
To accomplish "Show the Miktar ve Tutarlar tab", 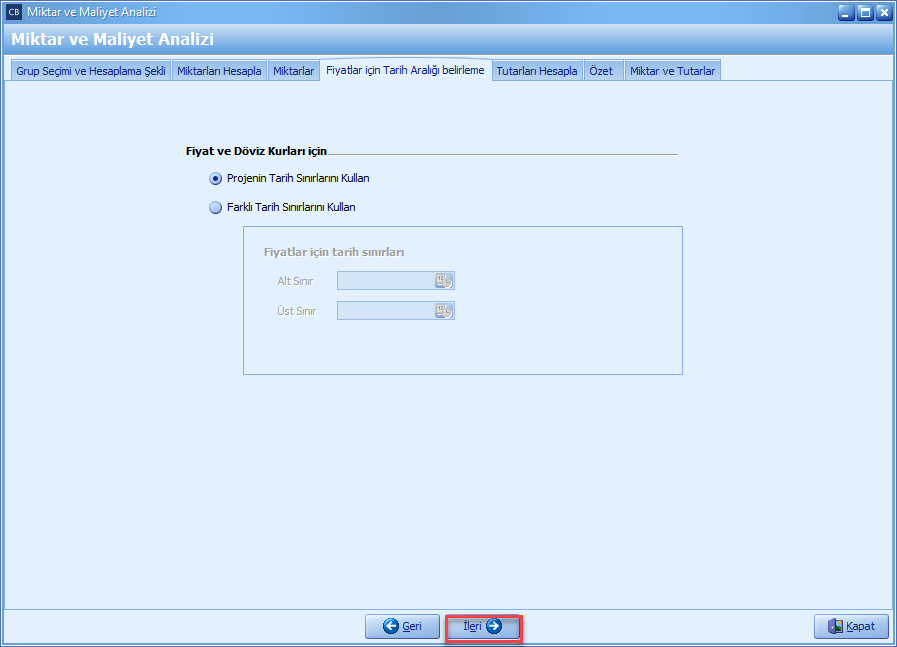I will [x=672, y=71].
